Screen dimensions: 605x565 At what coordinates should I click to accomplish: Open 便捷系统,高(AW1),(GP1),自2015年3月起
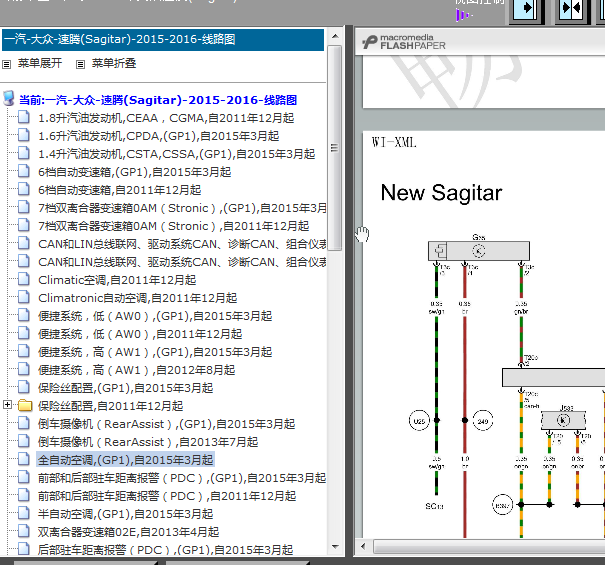pos(155,352)
